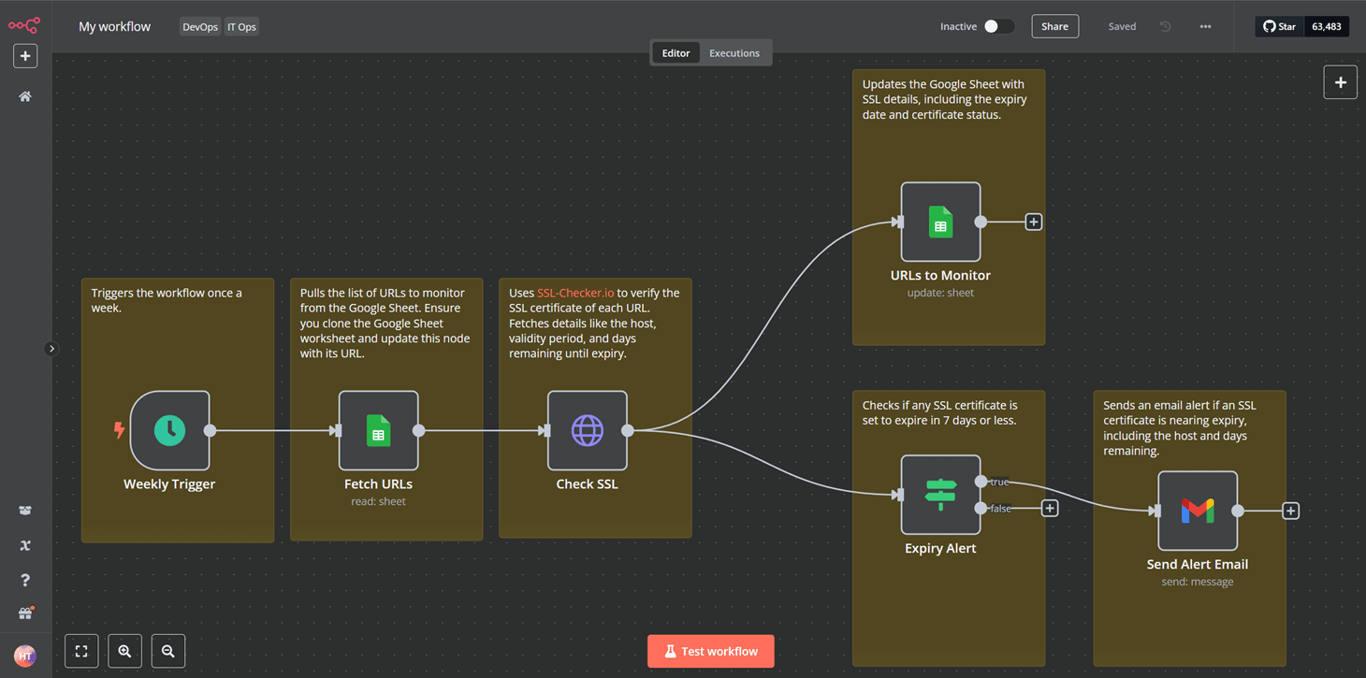Open the what's new gift icon
Image resolution: width=1366 pixels, height=678 pixels.
pyautogui.click(x=24, y=612)
